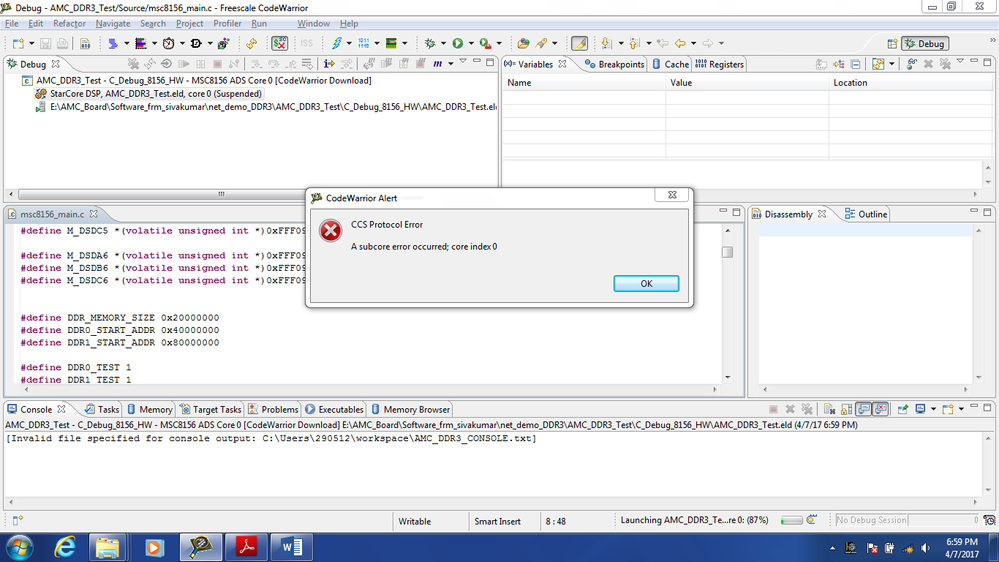Viewport: 999px width, 562px height.
Task: Click the No Debug Session status field
Action: pyautogui.click(x=907, y=520)
